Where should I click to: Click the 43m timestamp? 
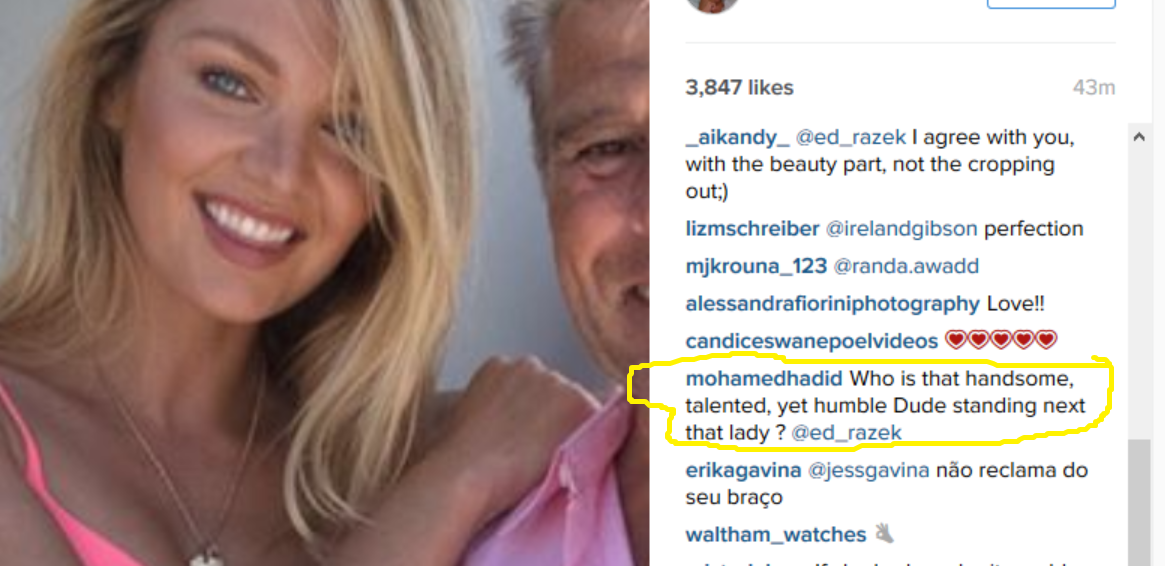click(x=1094, y=88)
